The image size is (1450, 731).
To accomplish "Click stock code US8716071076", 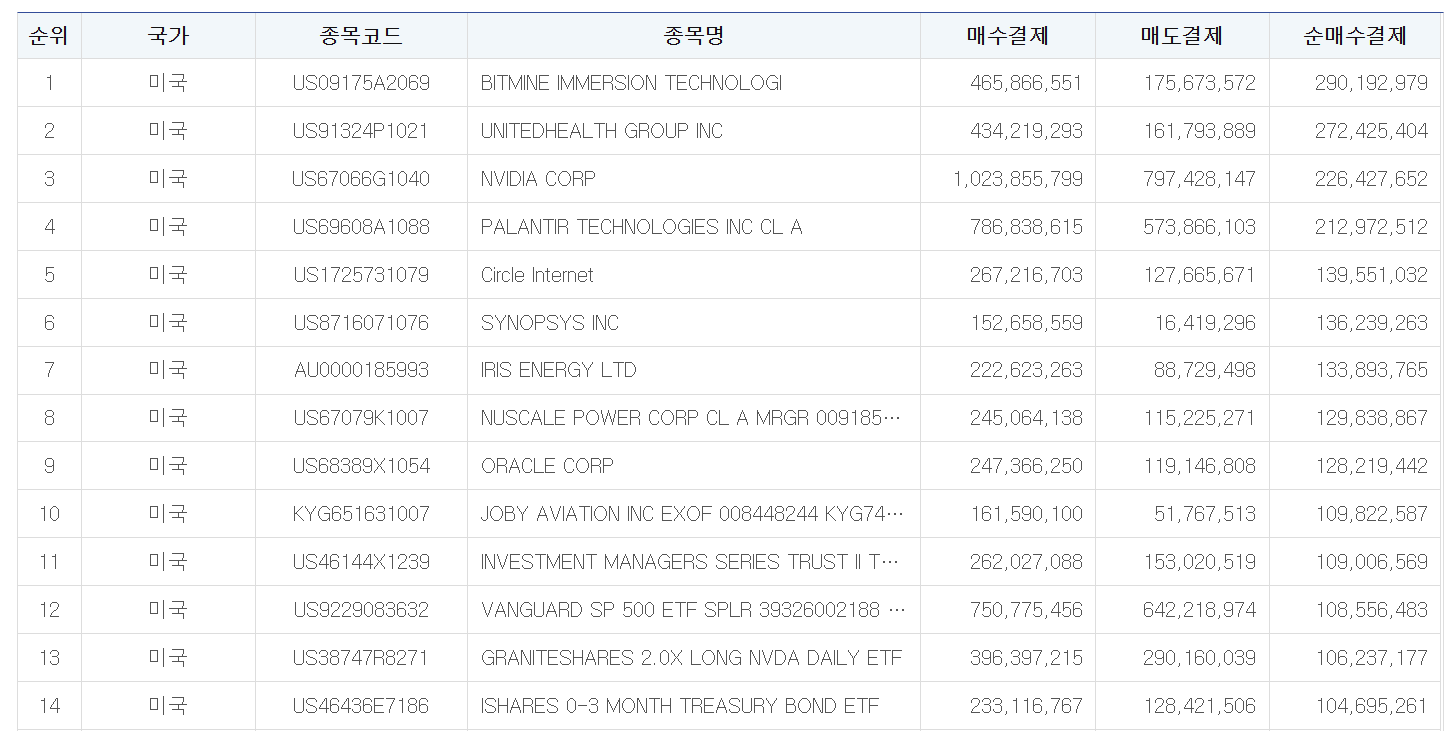I will 361,323.
